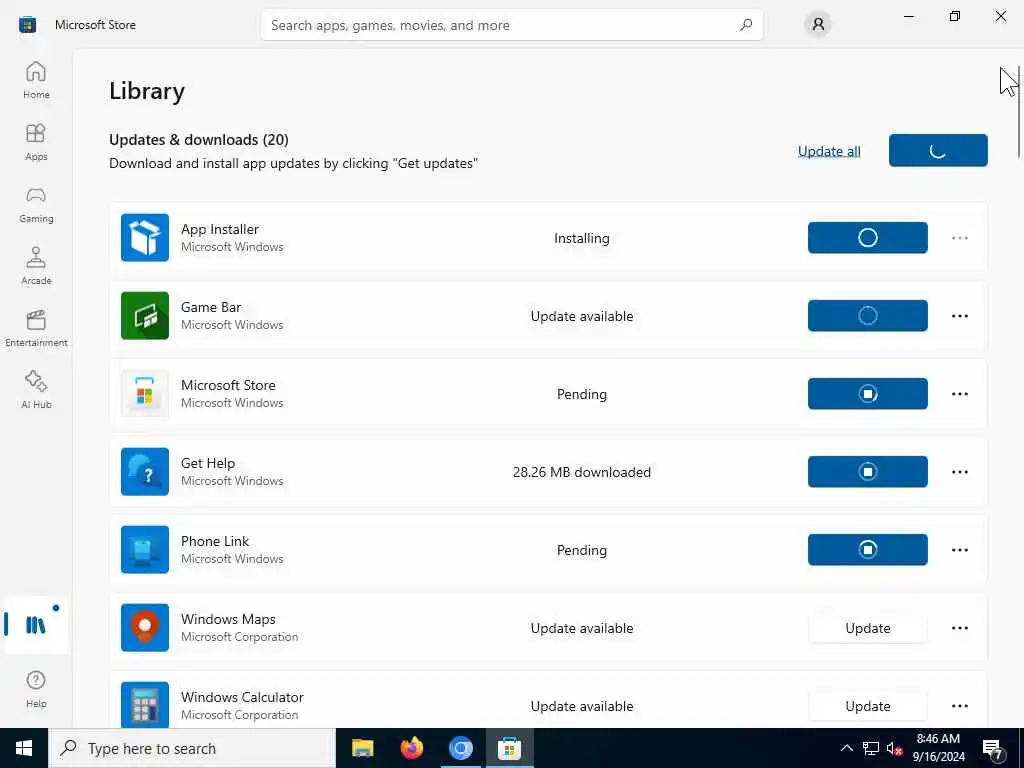Viewport: 1024px width, 768px height.
Task: Click the Windows Calculator app icon
Action: tap(145, 705)
